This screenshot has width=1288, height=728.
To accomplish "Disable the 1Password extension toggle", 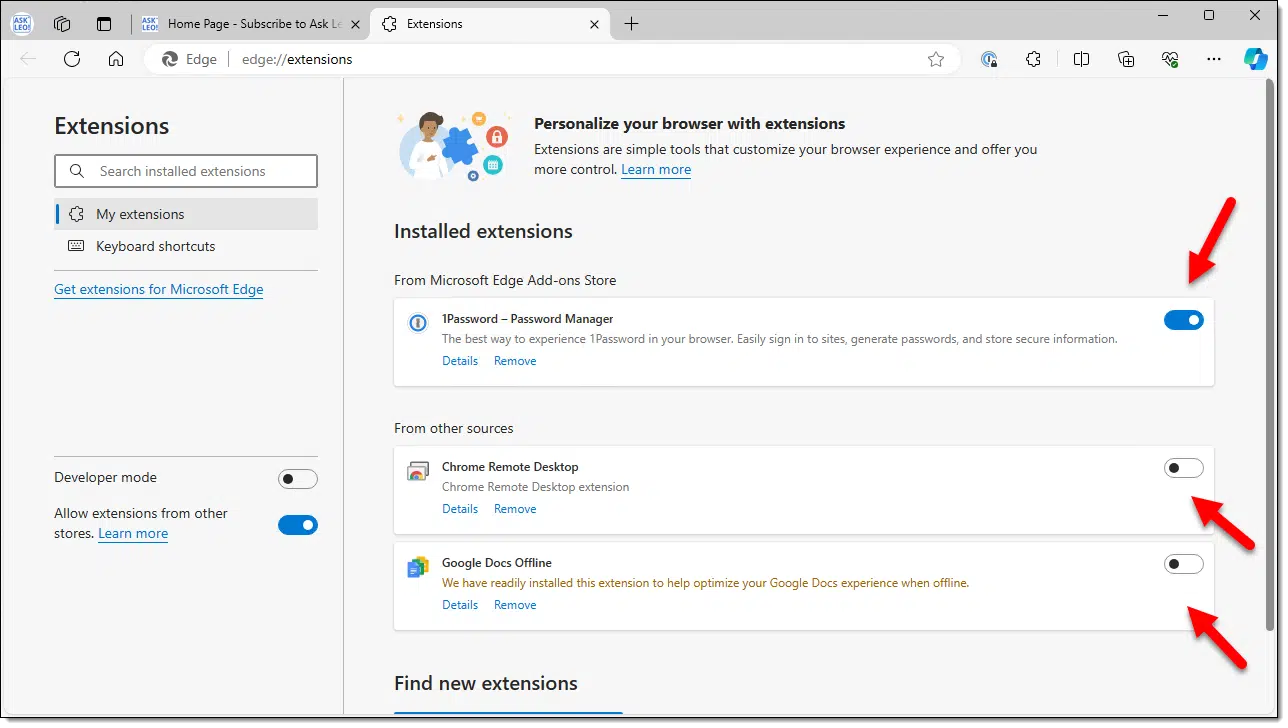I will coord(1184,320).
